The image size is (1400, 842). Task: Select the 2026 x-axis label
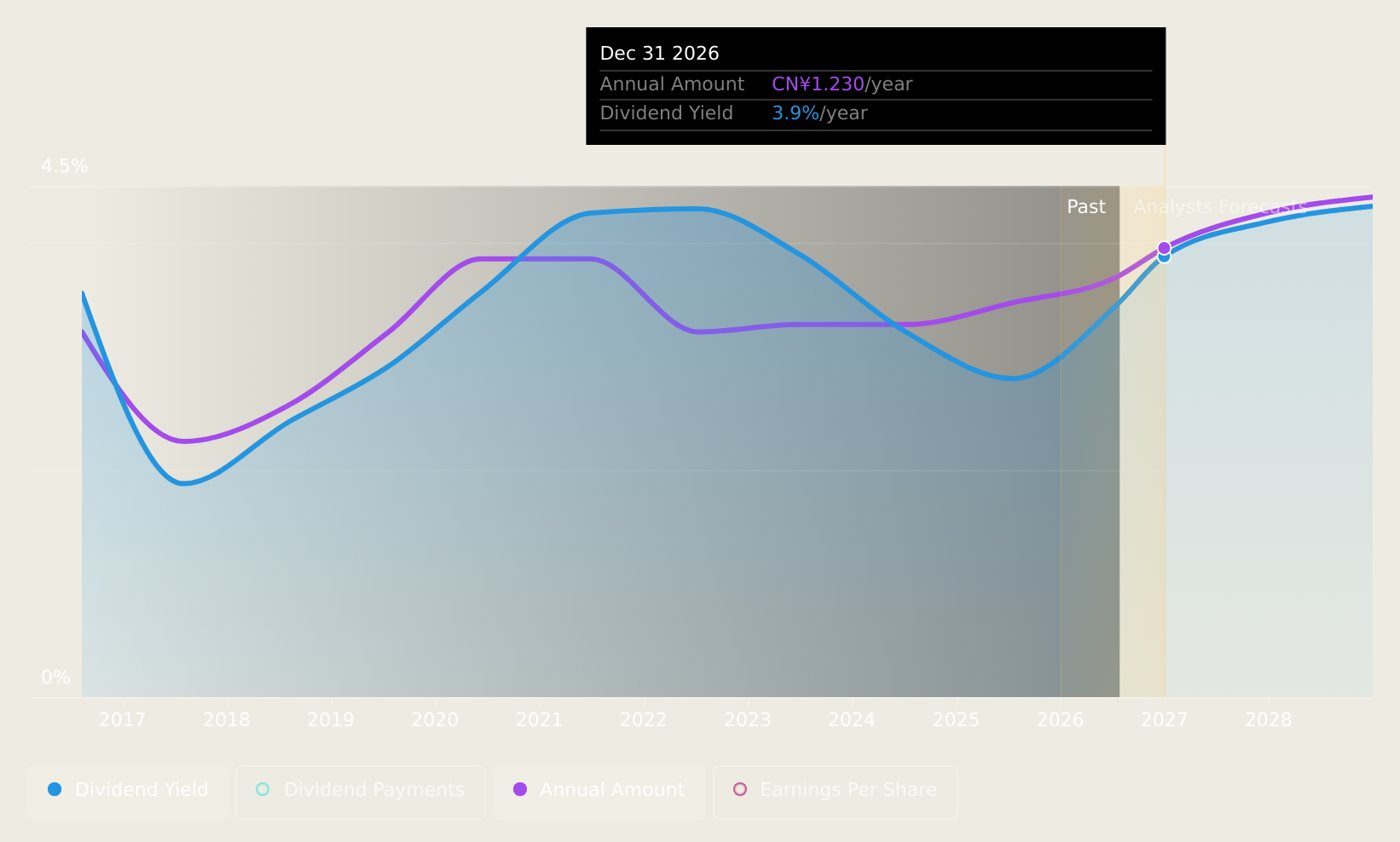click(1060, 720)
